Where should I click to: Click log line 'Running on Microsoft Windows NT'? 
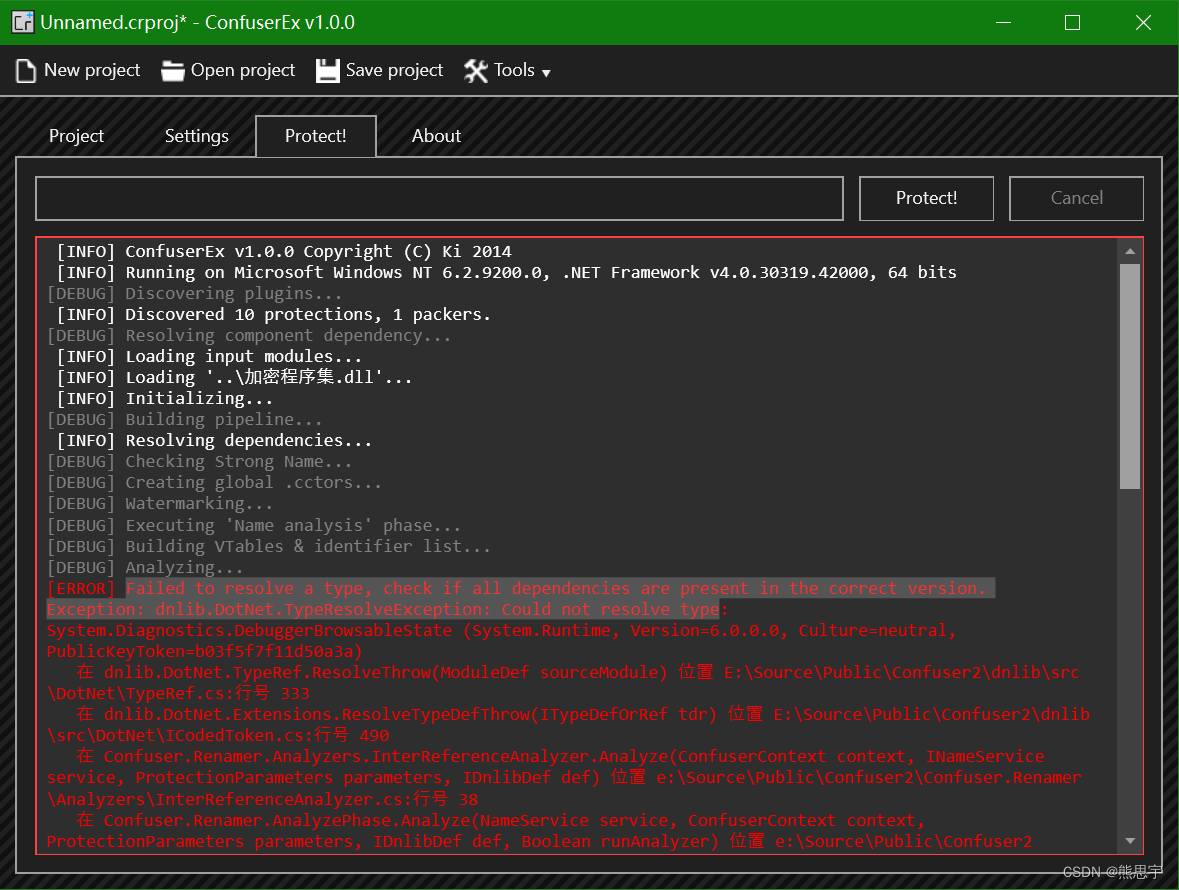click(507, 273)
